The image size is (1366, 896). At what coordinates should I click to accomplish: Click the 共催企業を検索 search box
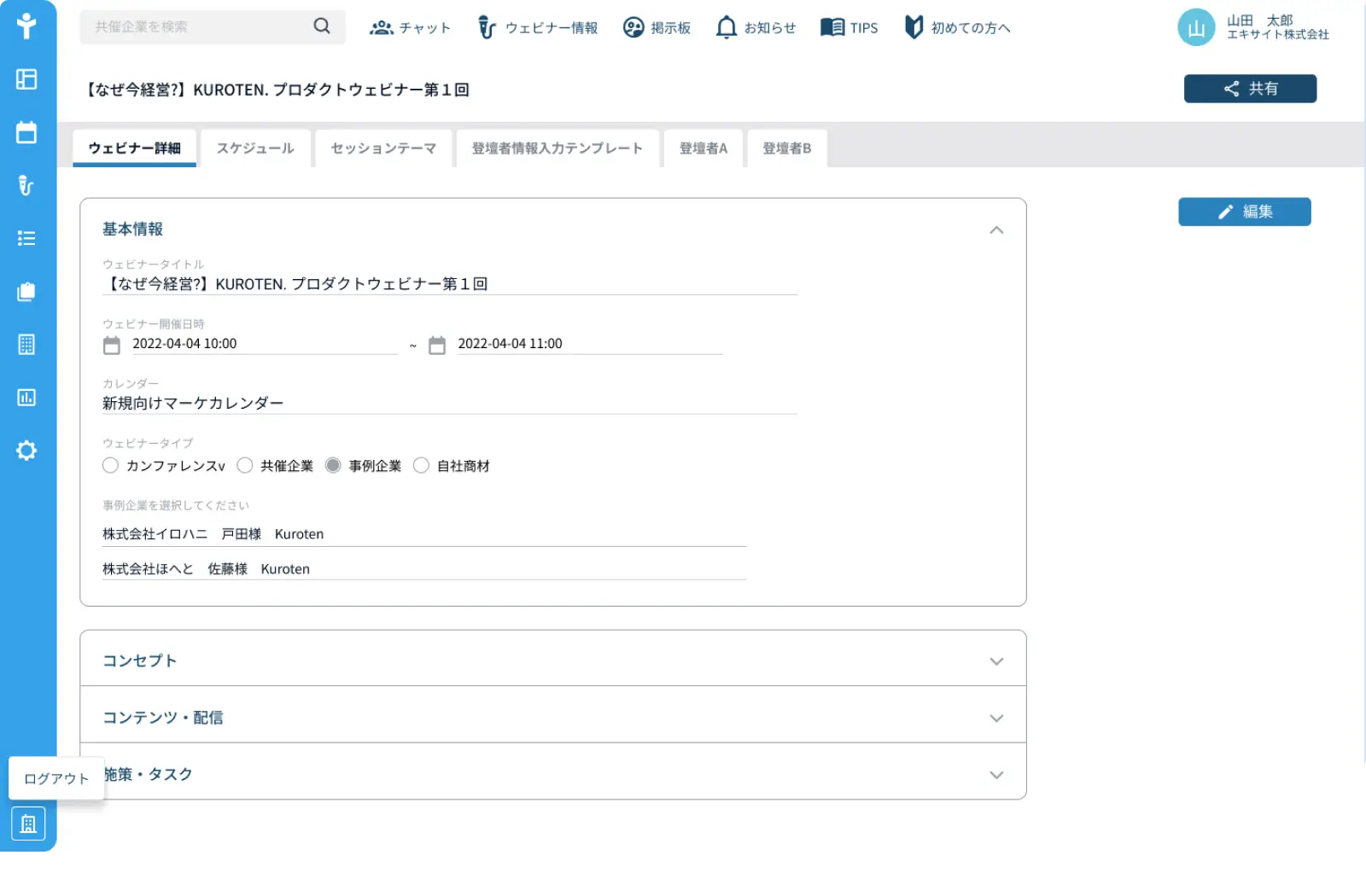(213, 27)
